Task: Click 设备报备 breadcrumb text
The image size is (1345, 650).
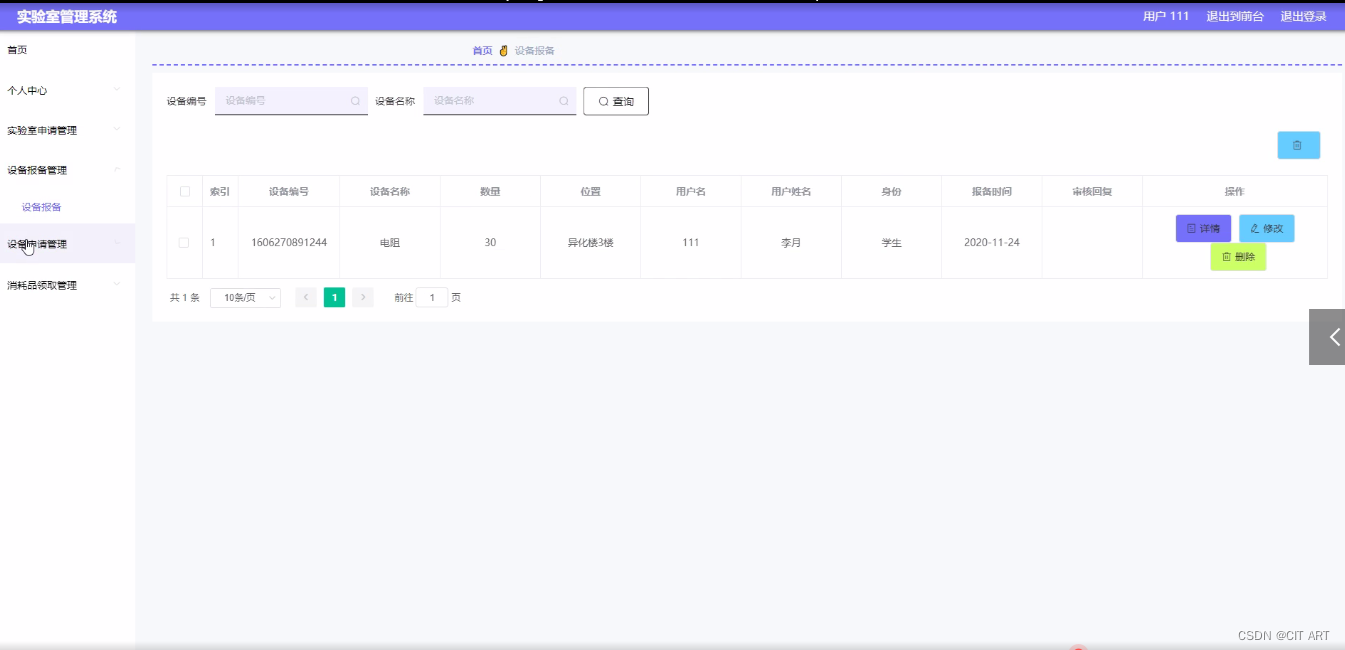Action: coord(535,50)
